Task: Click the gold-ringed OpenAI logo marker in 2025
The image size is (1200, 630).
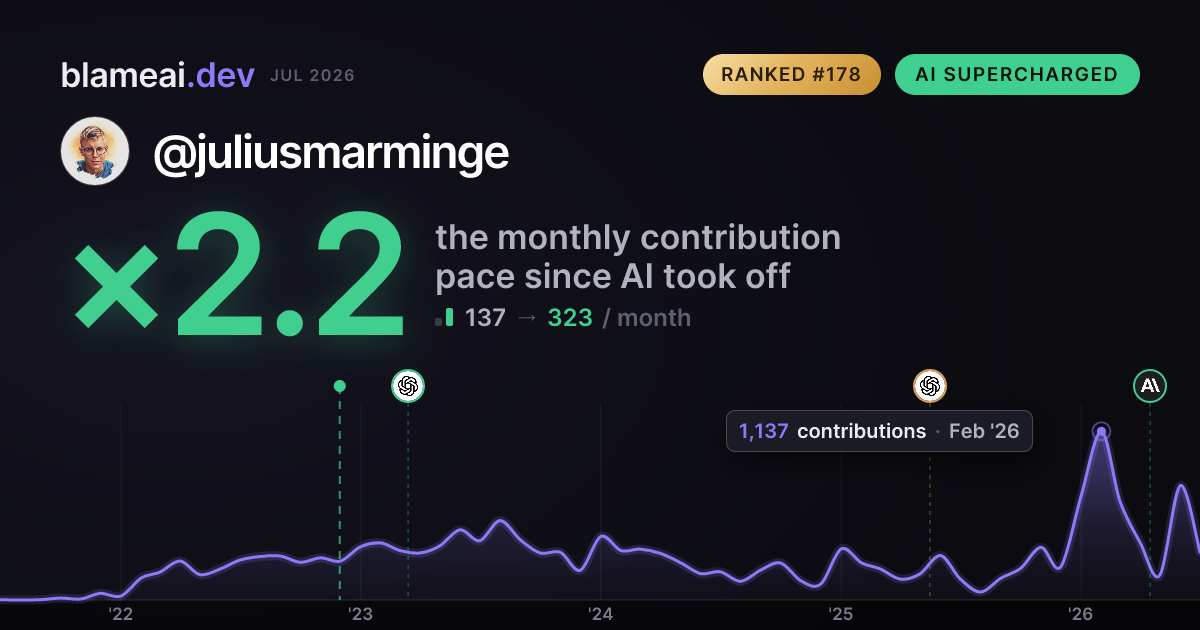Action: click(x=930, y=386)
